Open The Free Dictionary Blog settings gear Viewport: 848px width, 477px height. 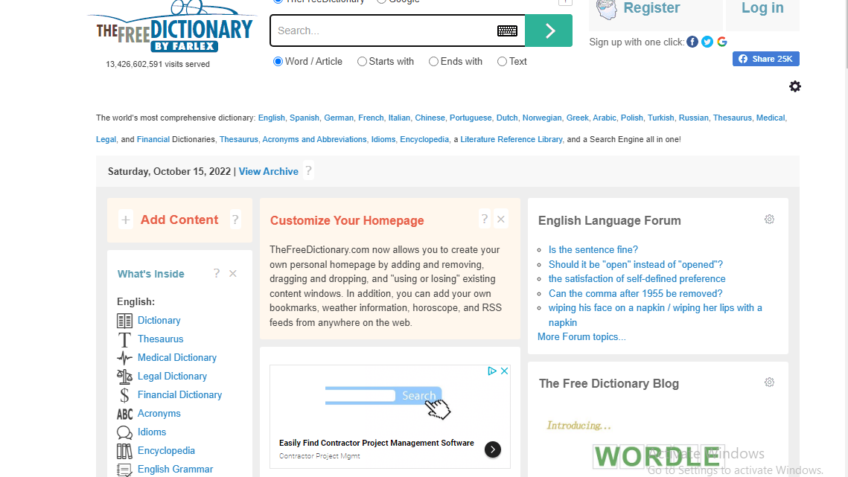click(769, 382)
